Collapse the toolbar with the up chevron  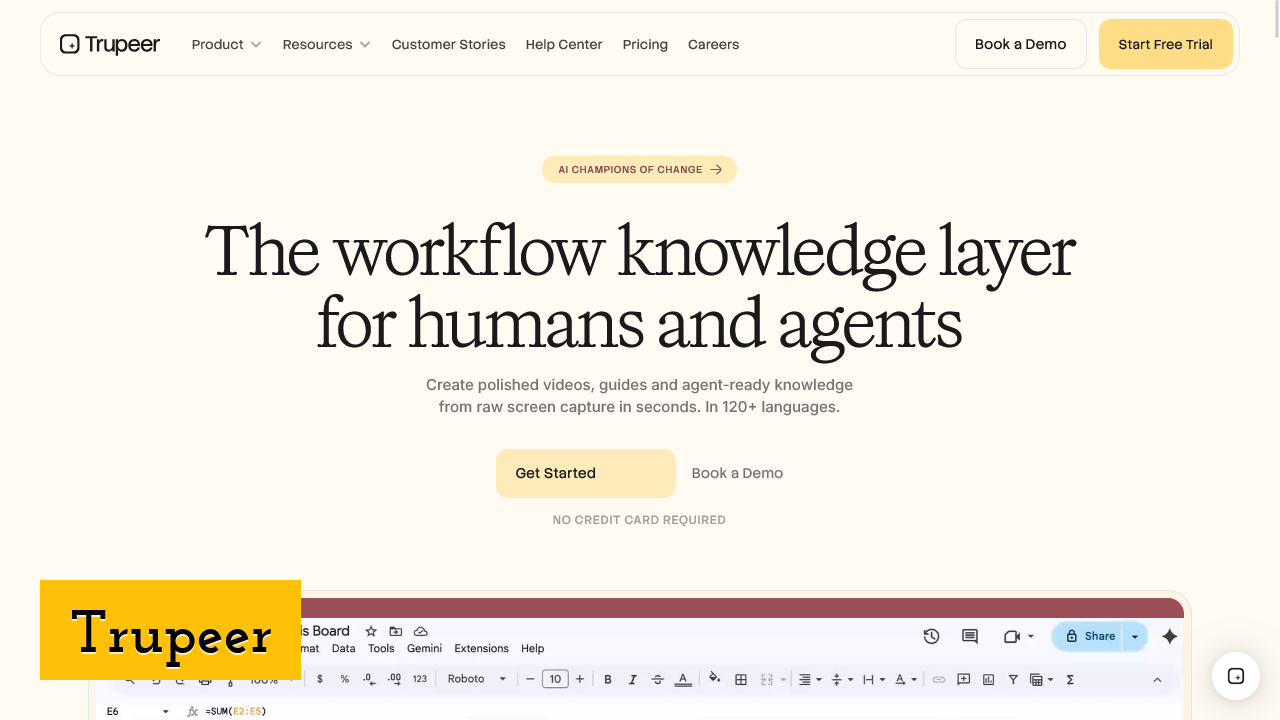click(x=1157, y=679)
